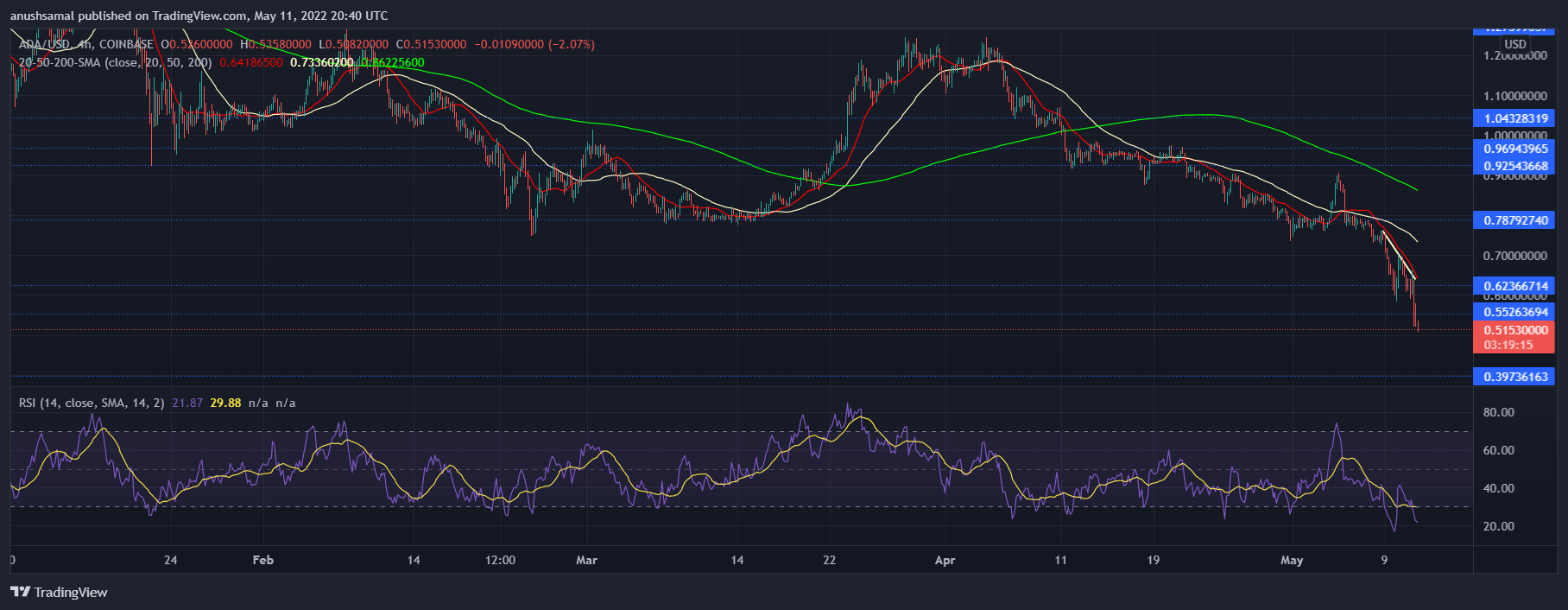Click the May label on time axis
Viewport: 1568px width, 610px height.
pos(1292,560)
